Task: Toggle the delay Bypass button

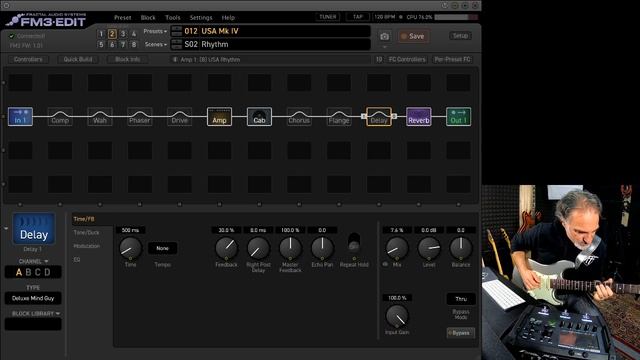Action: pyautogui.click(x=461, y=333)
